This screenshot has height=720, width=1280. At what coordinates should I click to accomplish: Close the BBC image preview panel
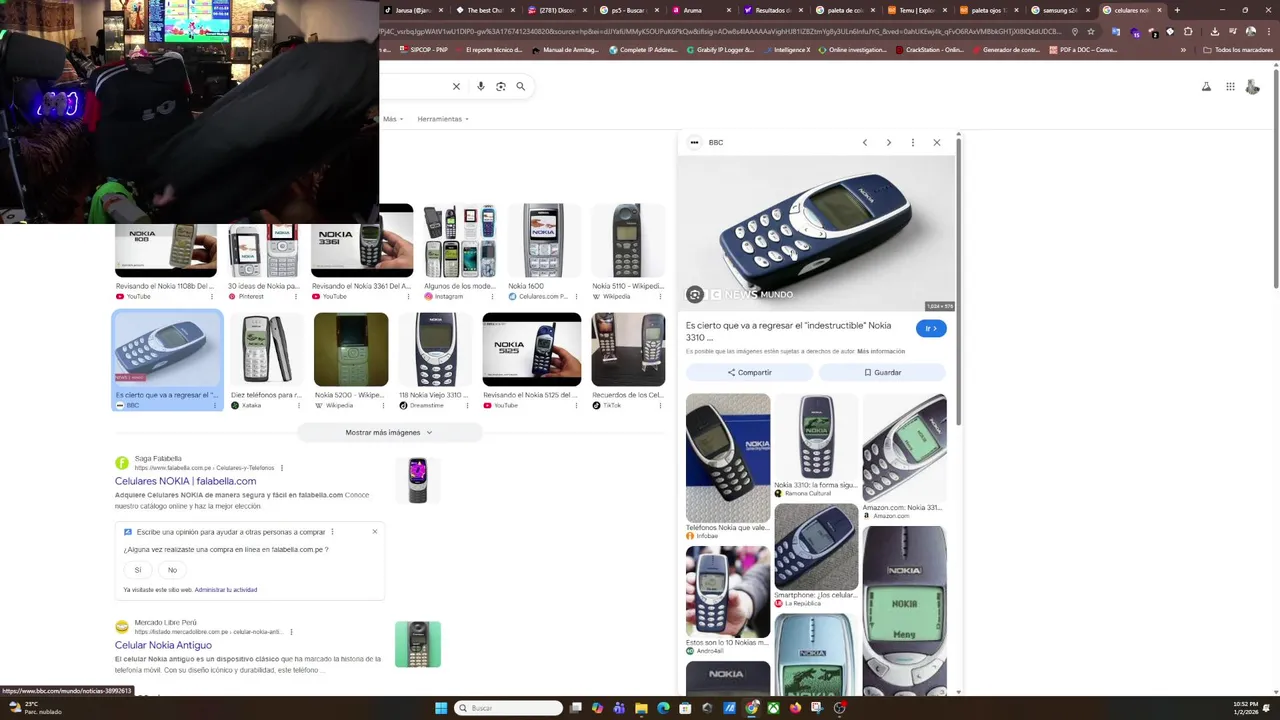click(x=937, y=143)
